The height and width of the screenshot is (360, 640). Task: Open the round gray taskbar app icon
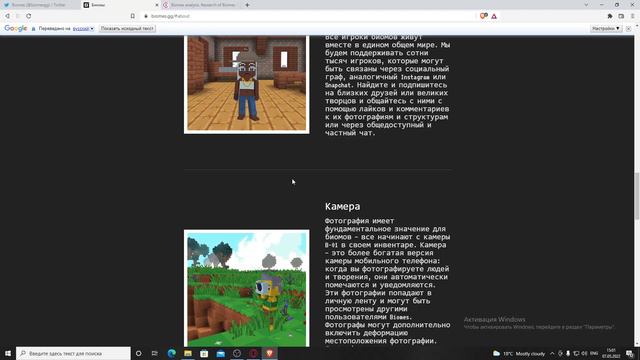pos(237,353)
